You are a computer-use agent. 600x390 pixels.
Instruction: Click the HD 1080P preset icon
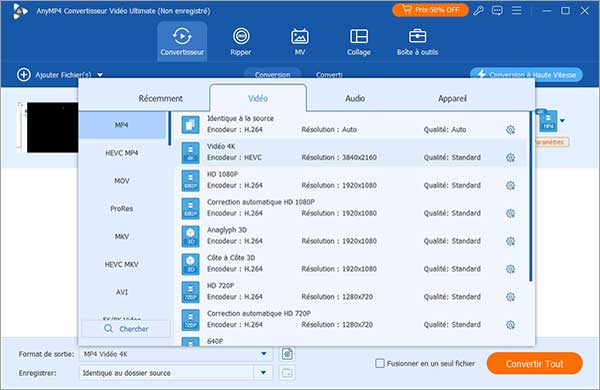pos(190,180)
